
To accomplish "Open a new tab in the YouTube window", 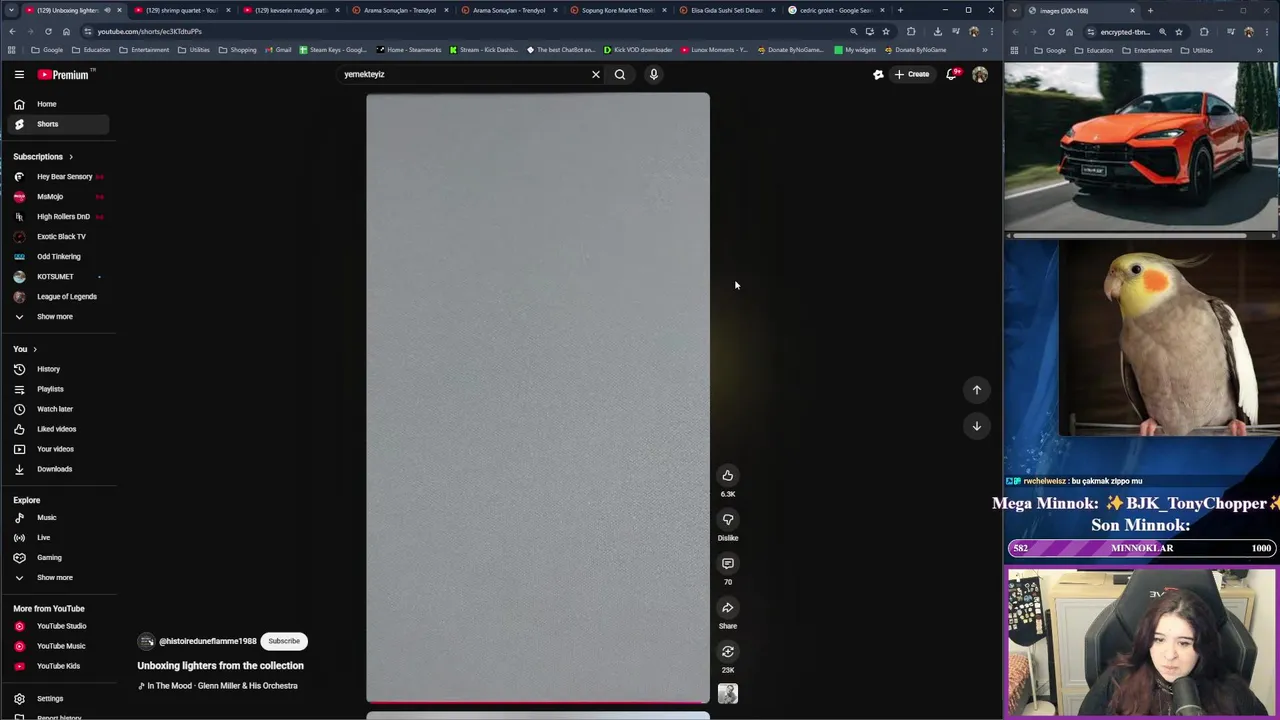I will coord(900,10).
